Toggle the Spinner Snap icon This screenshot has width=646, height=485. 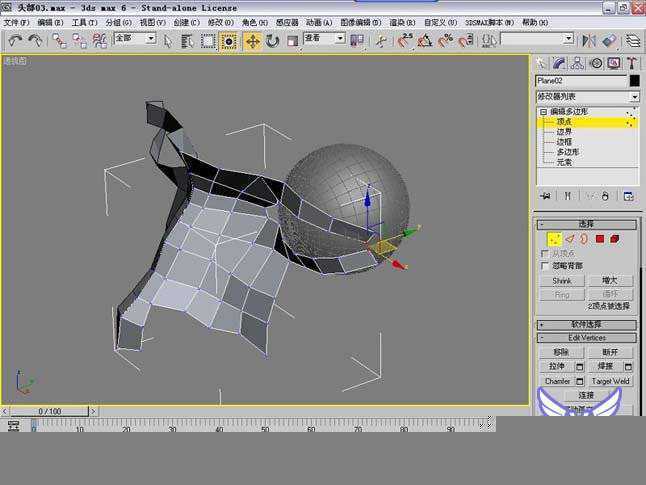(x=466, y=40)
